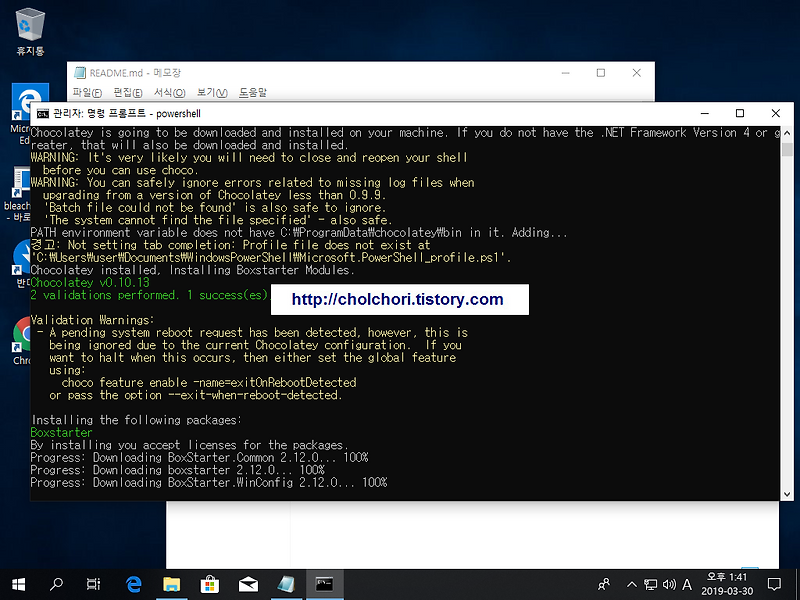Open Task View
This screenshot has width=800, height=600.
click(94, 585)
